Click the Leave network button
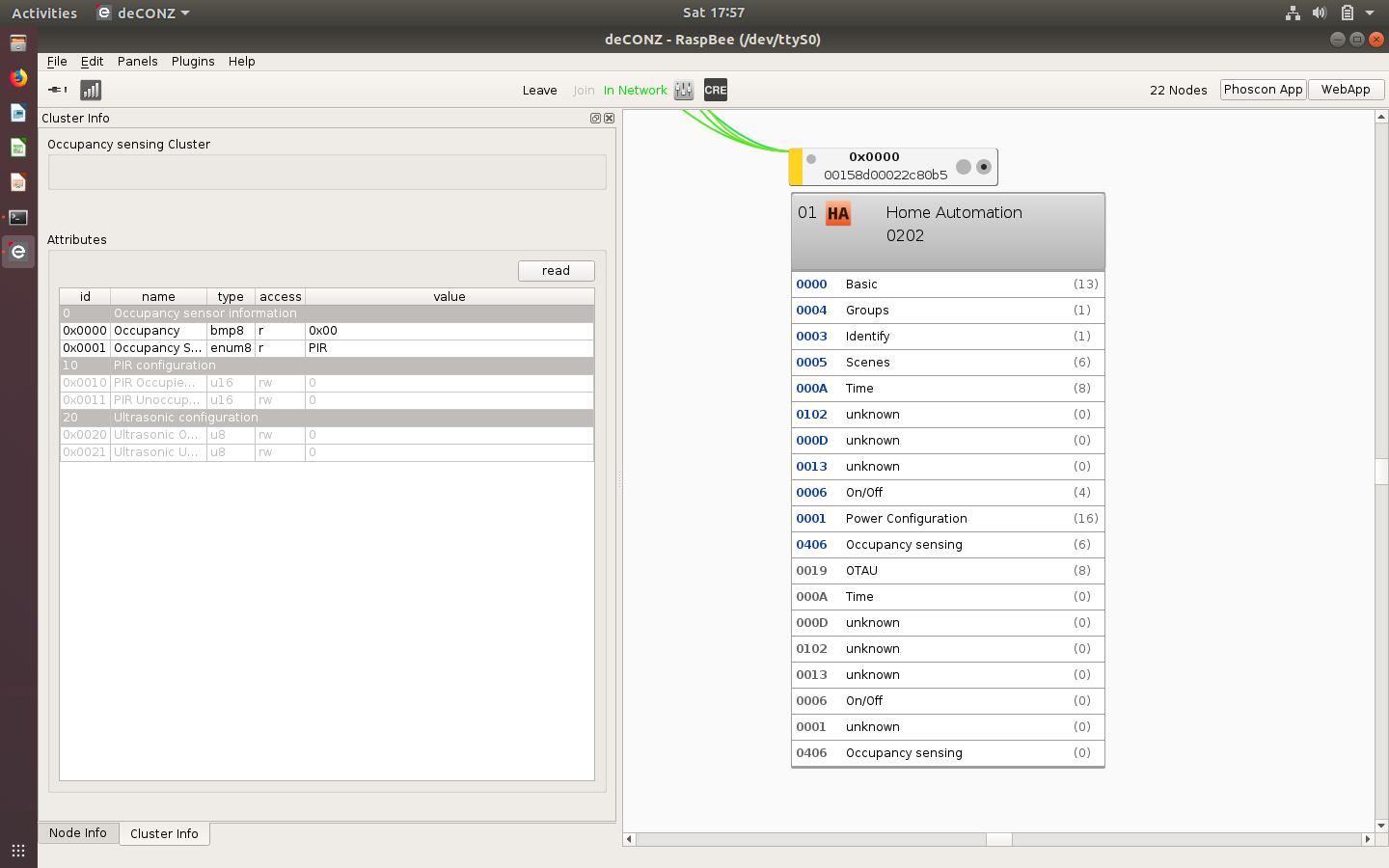This screenshot has height=868, width=1389. (540, 90)
